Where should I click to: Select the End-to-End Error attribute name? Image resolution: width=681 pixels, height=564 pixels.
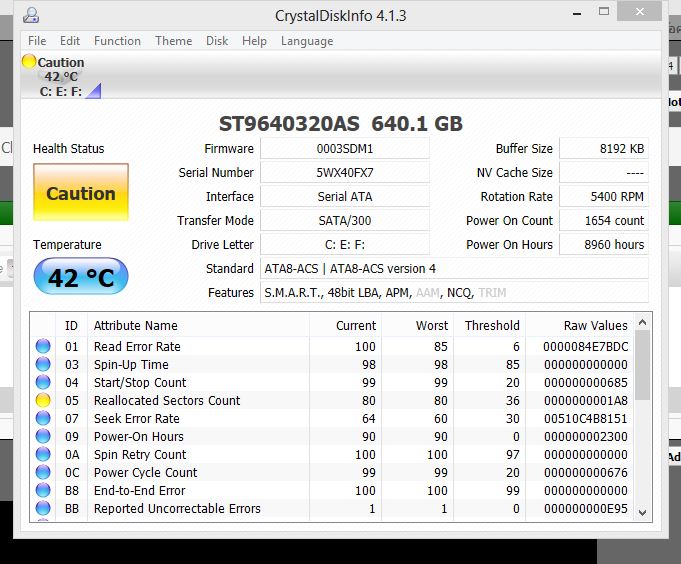tap(139, 490)
